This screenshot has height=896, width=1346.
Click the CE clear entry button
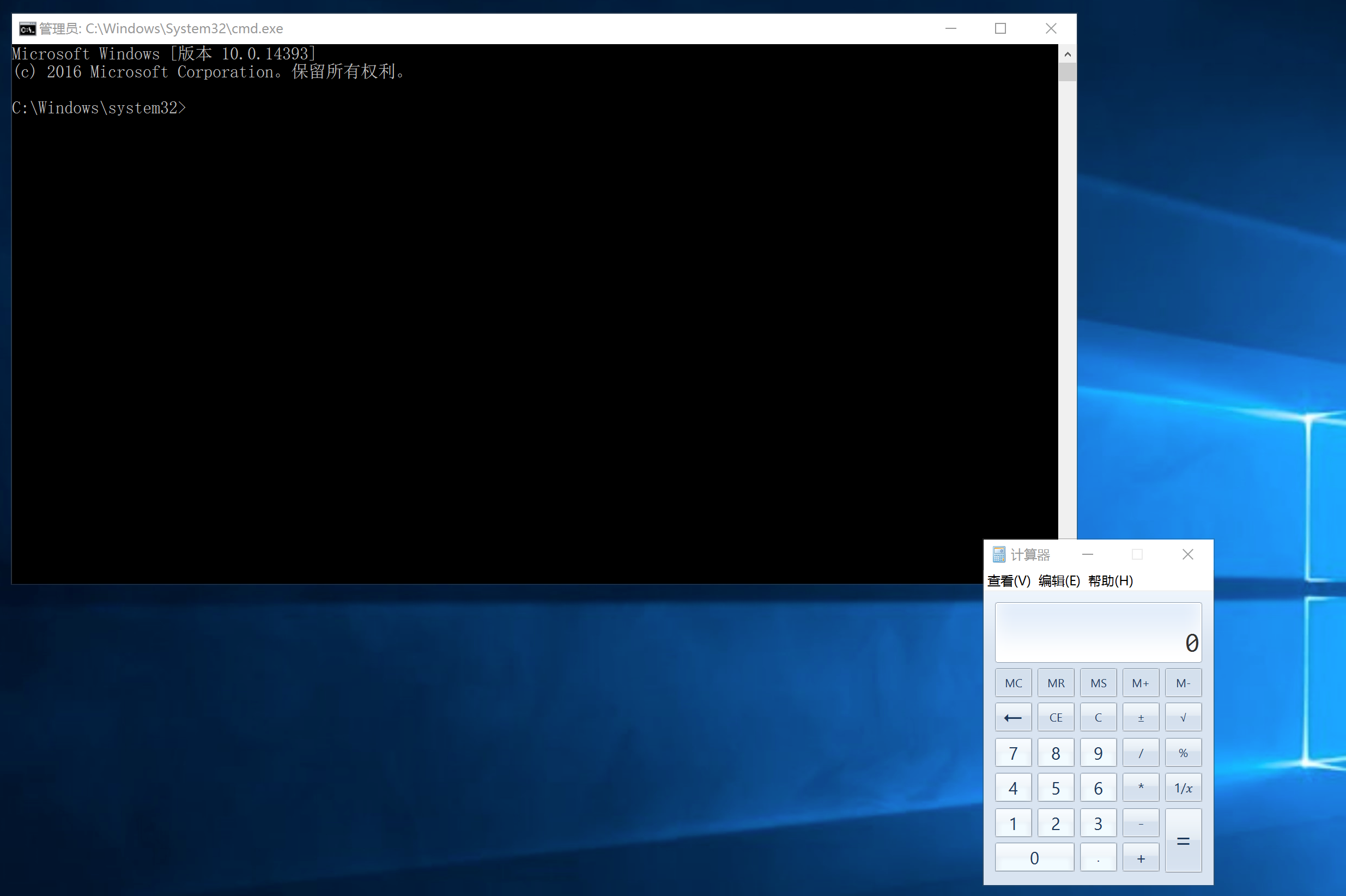1055,718
